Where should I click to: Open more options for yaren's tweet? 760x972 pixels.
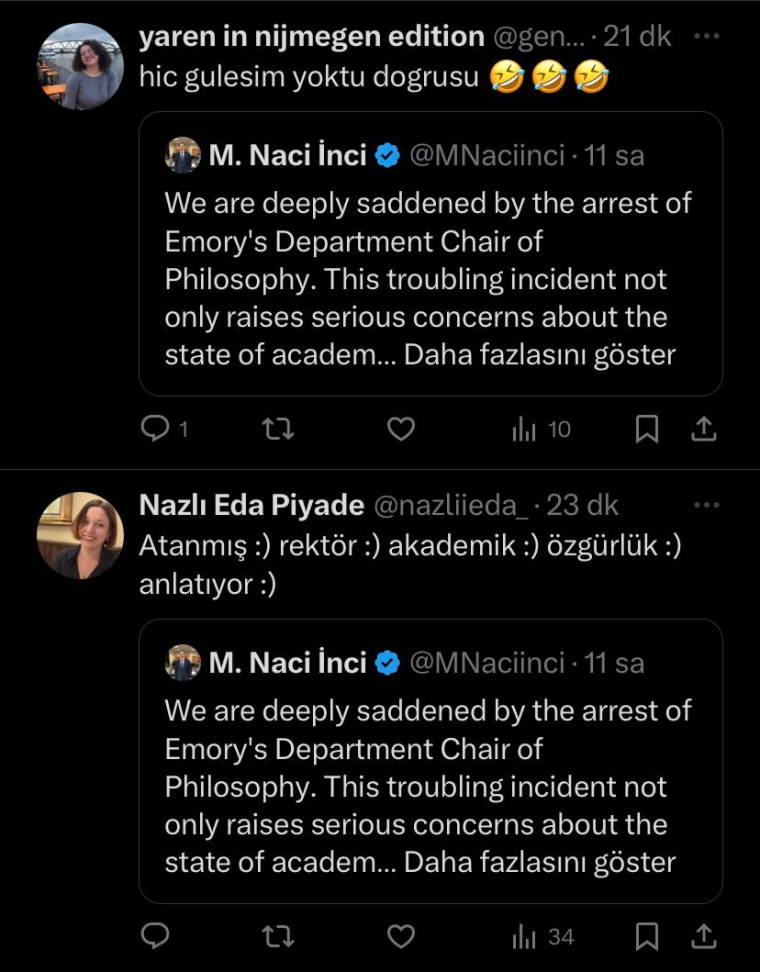click(x=706, y=37)
